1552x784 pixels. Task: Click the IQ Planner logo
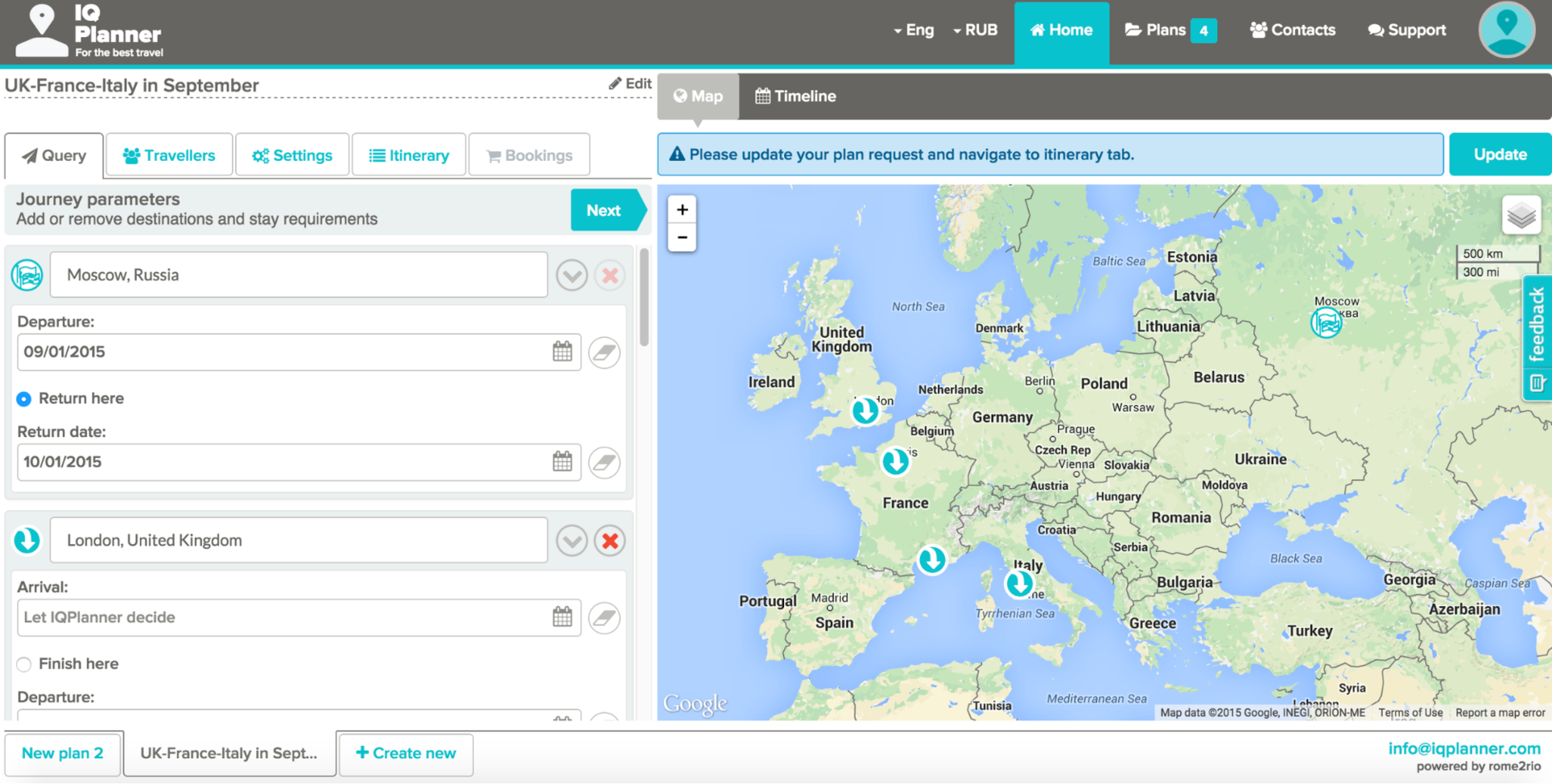[91, 31]
